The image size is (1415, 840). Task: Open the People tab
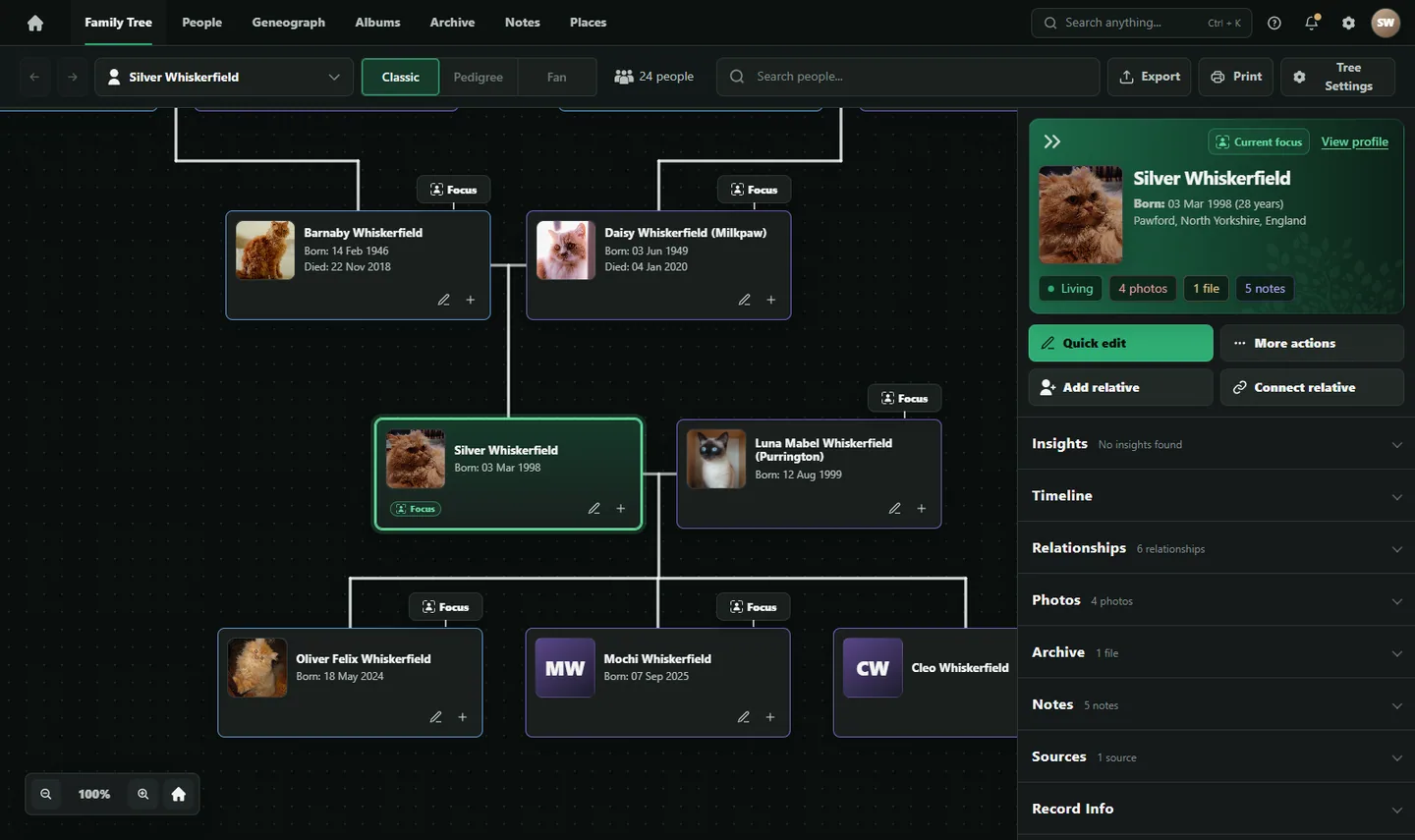tap(202, 23)
